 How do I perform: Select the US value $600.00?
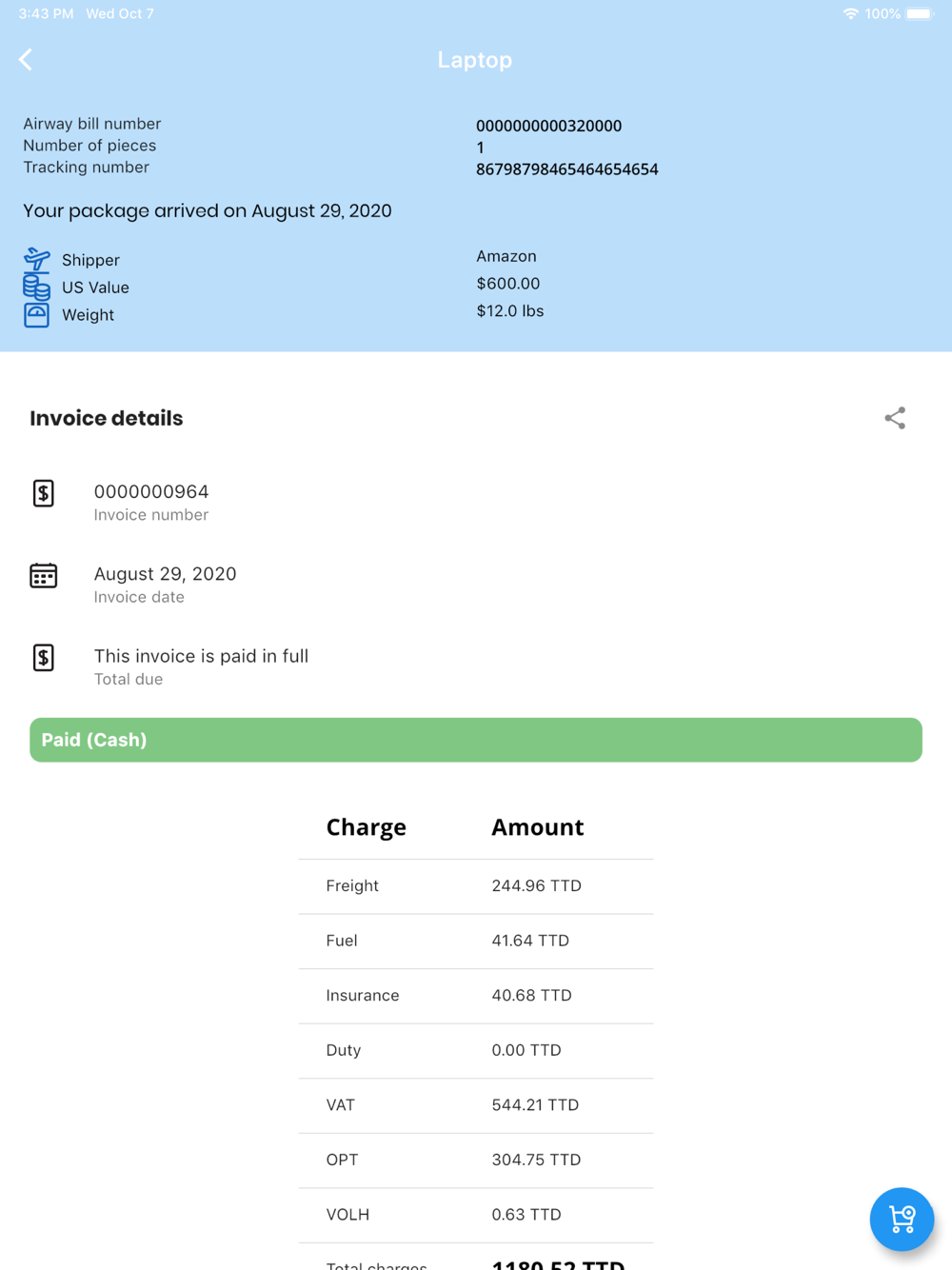pyautogui.click(x=508, y=284)
